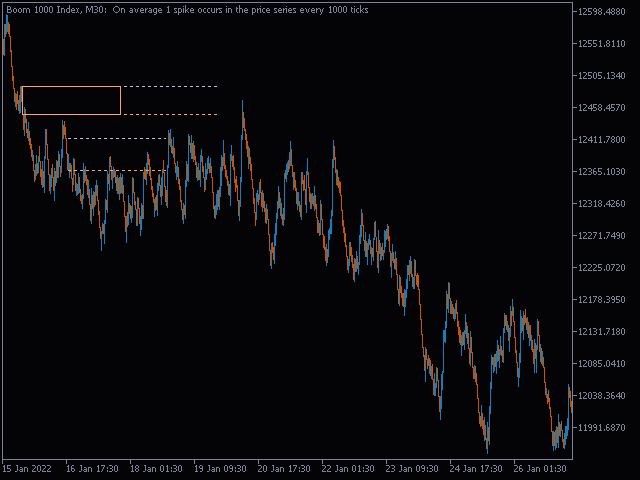This screenshot has width=640, height=480.
Task: Select the orange rectangle object on chart
Action: [x=71, y=100]
